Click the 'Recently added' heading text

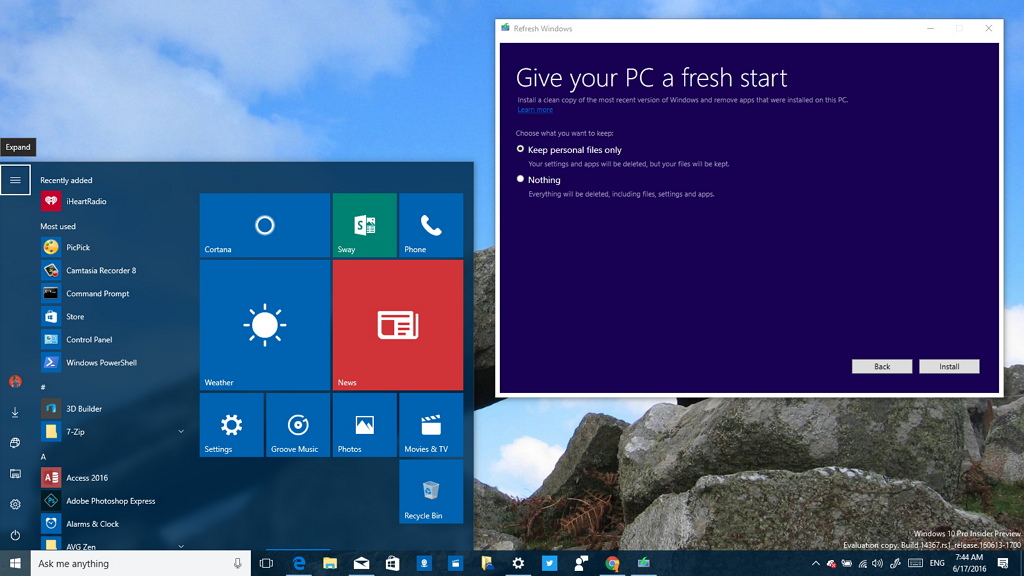pos(66,180)
